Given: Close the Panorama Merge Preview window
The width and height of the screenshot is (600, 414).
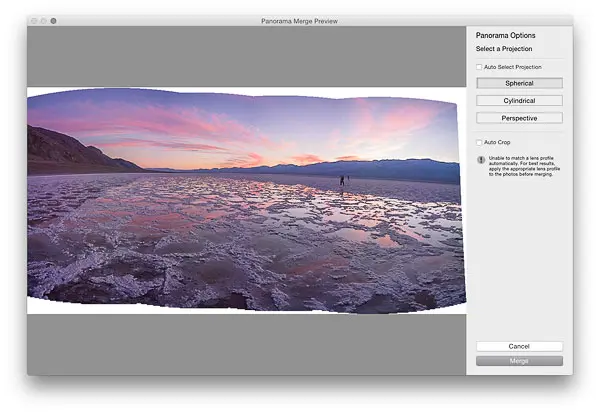Looking at the screenshot, I should (x=34, y=20).
